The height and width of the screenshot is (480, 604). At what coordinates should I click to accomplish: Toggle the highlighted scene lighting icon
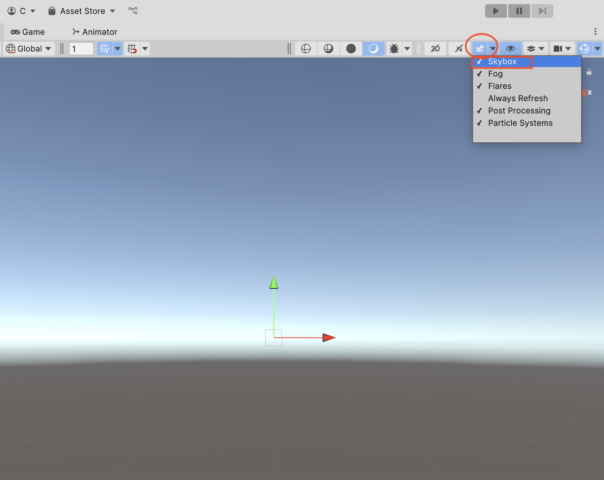(373, 49)
